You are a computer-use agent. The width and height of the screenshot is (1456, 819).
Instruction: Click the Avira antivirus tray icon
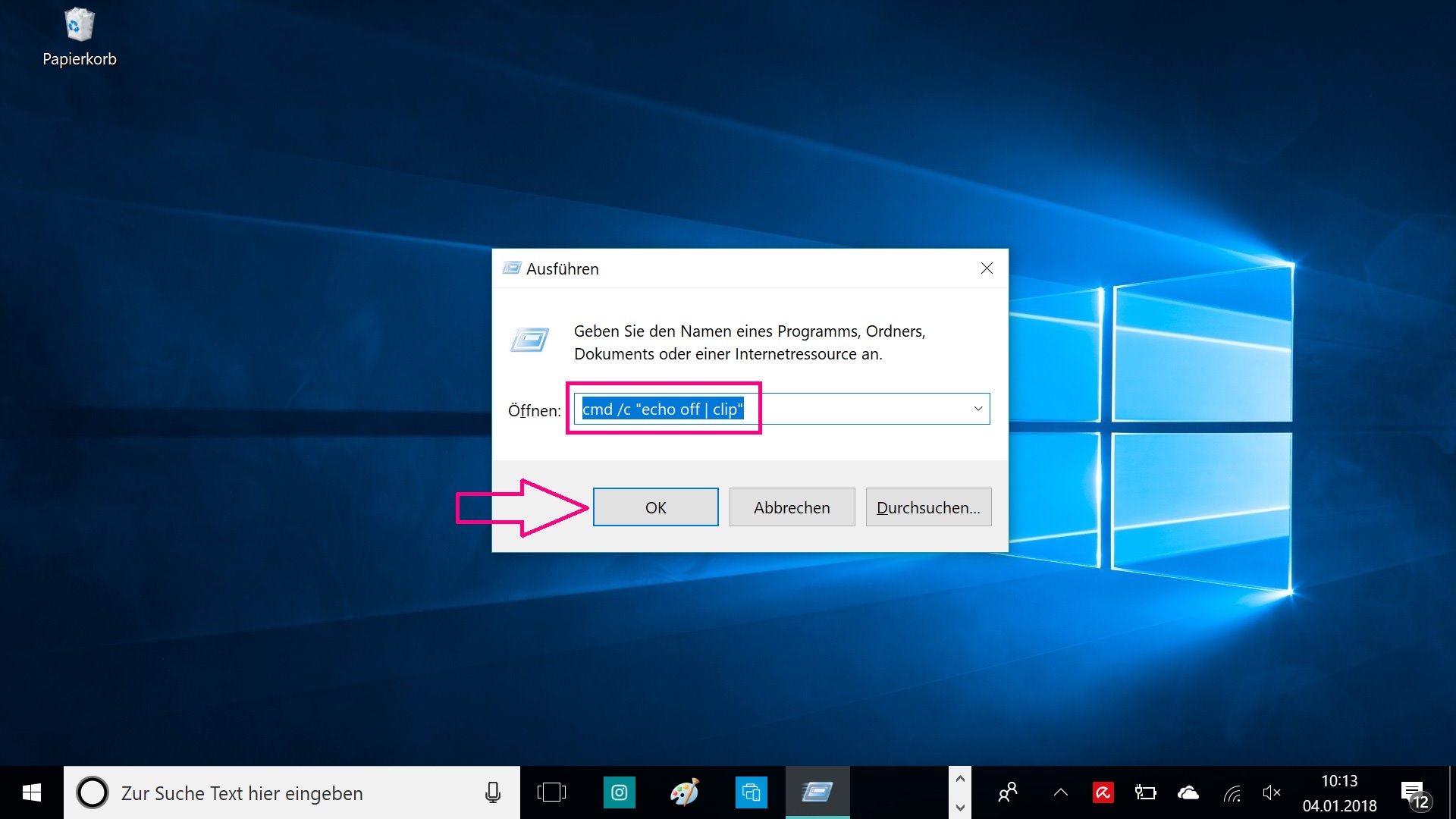point(1103,793)
